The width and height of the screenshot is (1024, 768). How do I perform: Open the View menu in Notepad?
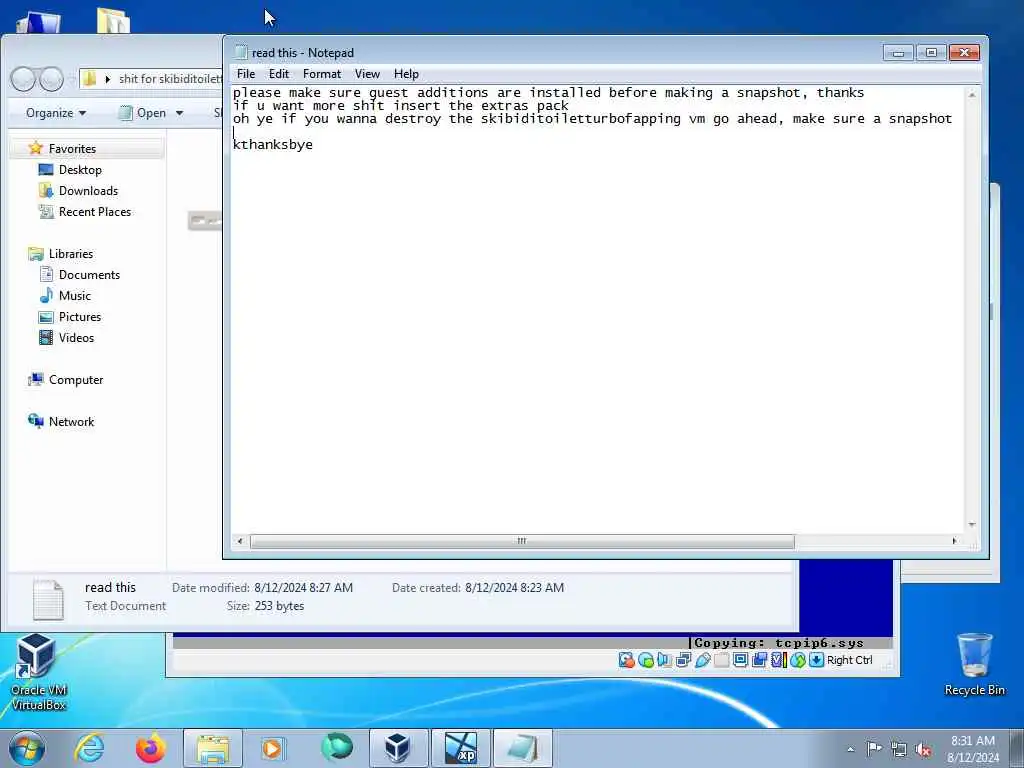(367, 74)
